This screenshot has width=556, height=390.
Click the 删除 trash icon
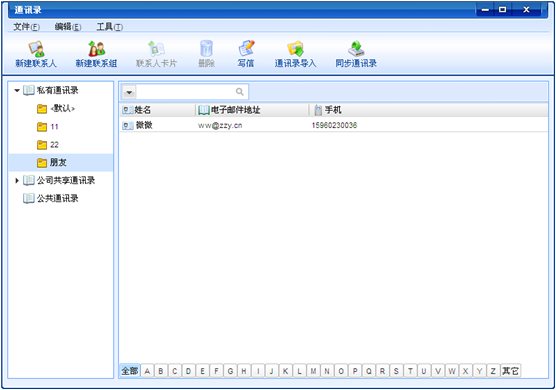point(206,49)
